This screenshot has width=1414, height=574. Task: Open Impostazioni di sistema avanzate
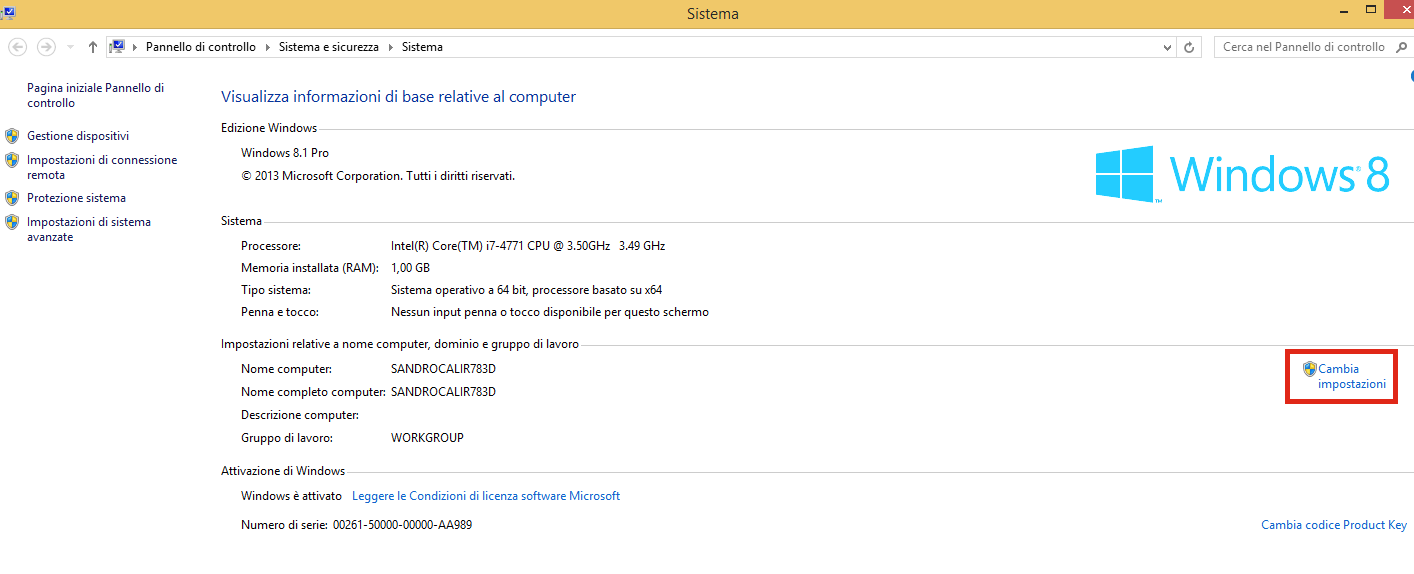point(89,229)
